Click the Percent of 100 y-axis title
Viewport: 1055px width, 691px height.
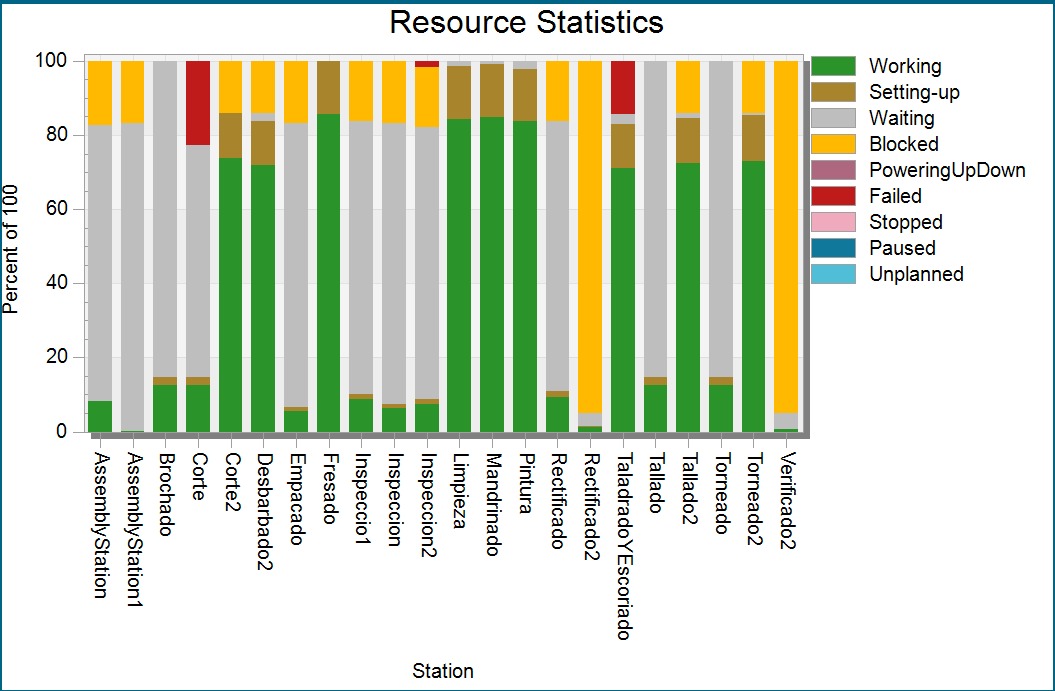tap(12, 246)
